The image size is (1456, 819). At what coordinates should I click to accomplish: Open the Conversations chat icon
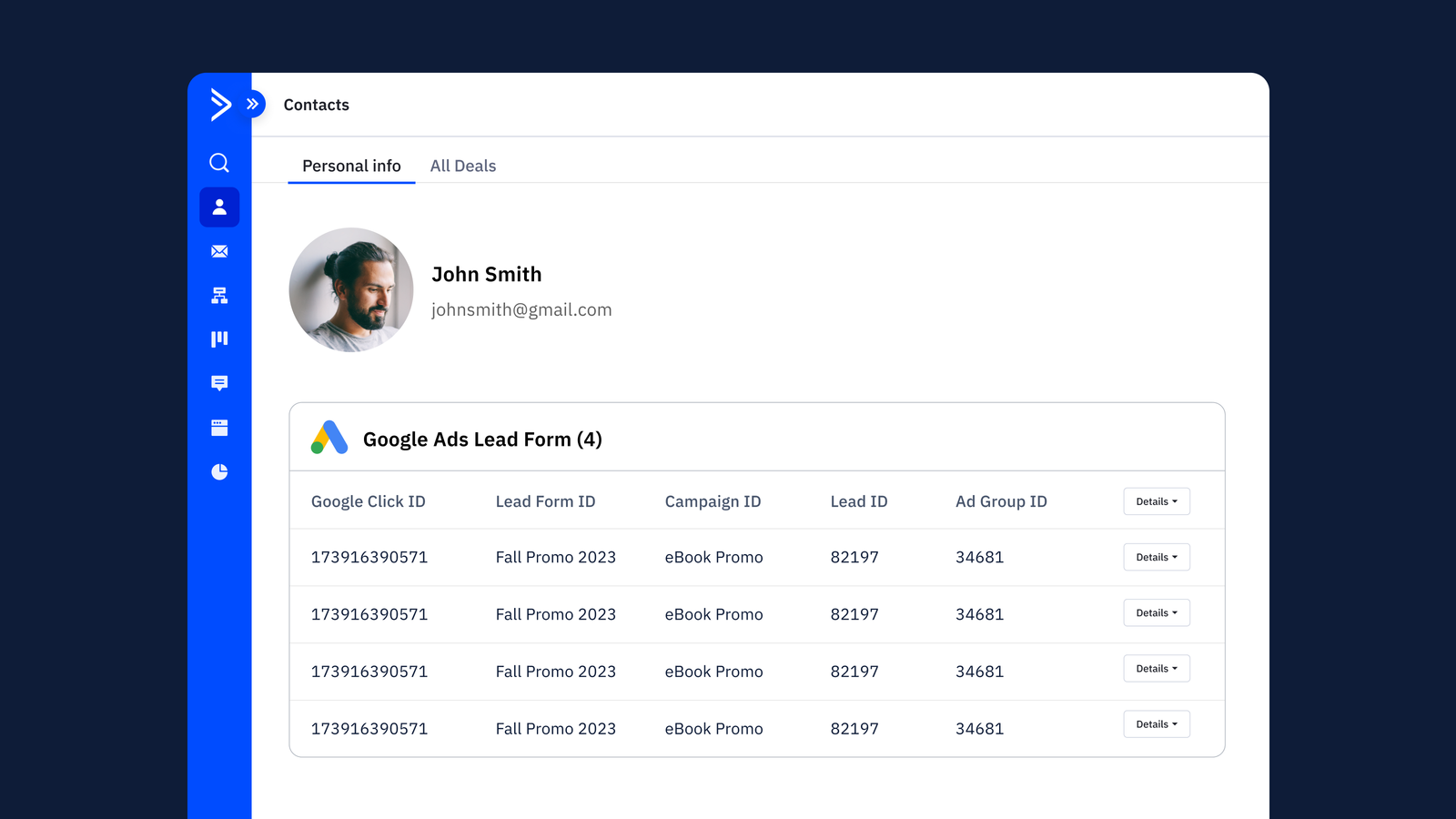point(219,382)
